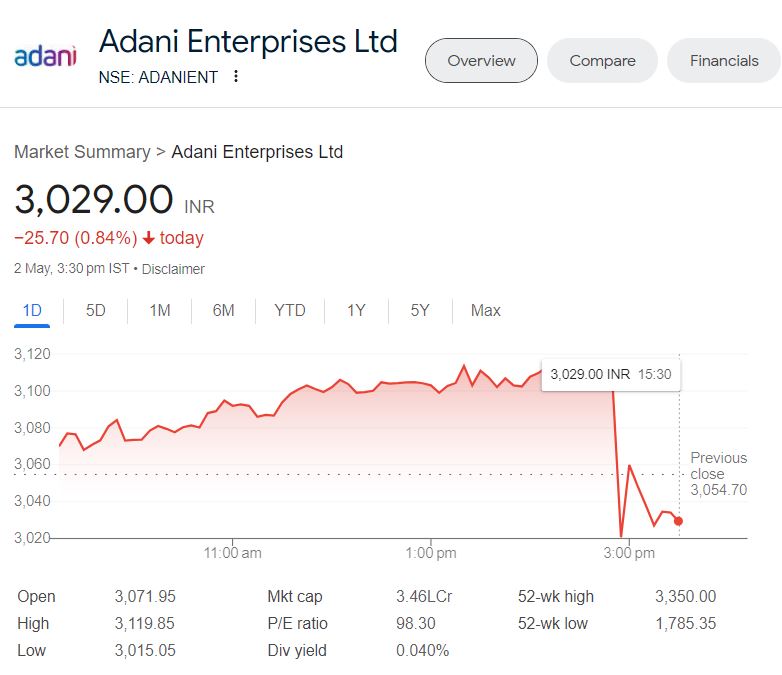Switch to the Compare tab
The image size is (782, 675).
[602, 61]
